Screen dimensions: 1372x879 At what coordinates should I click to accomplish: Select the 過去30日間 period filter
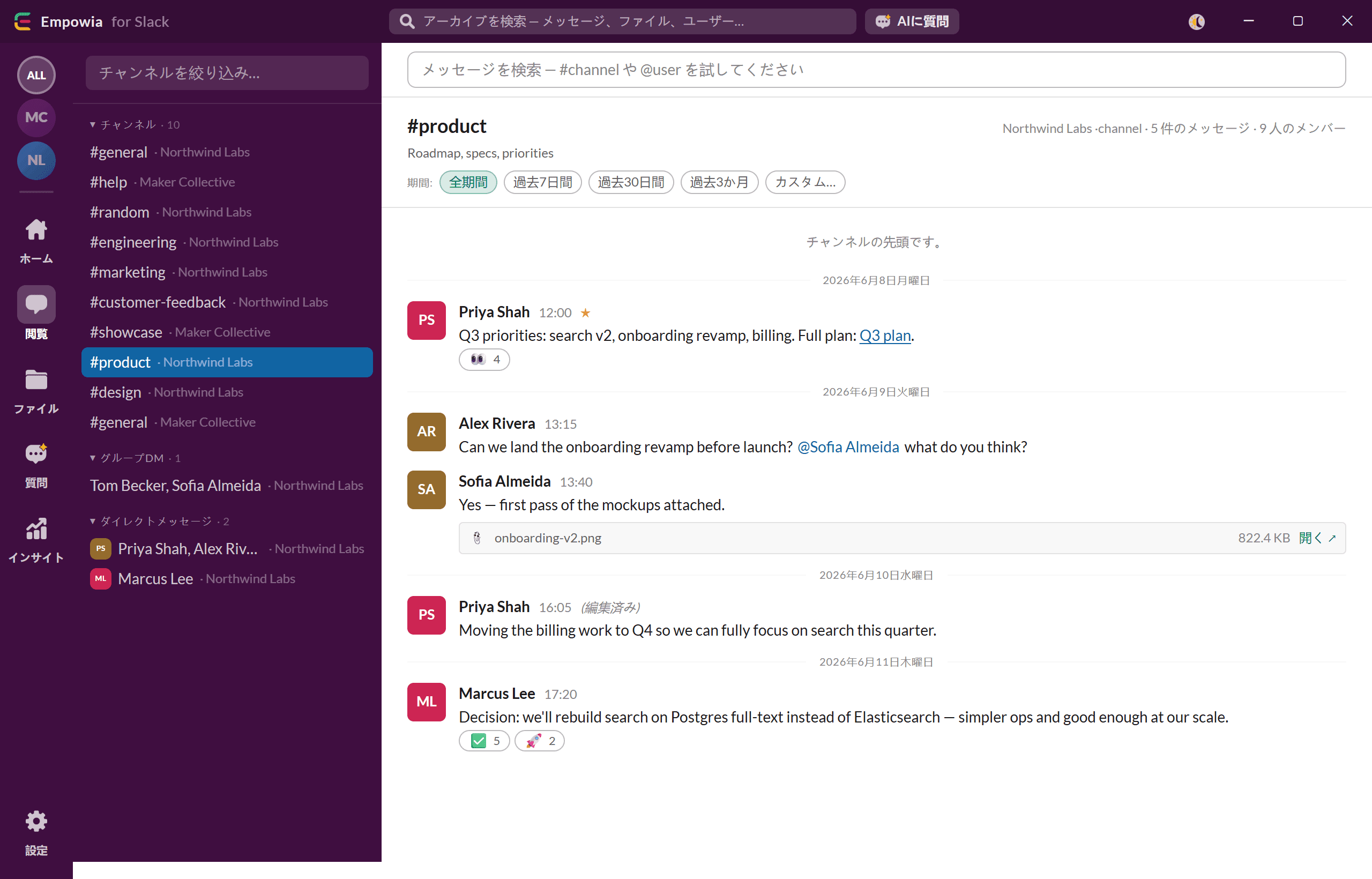coord(631,182)
